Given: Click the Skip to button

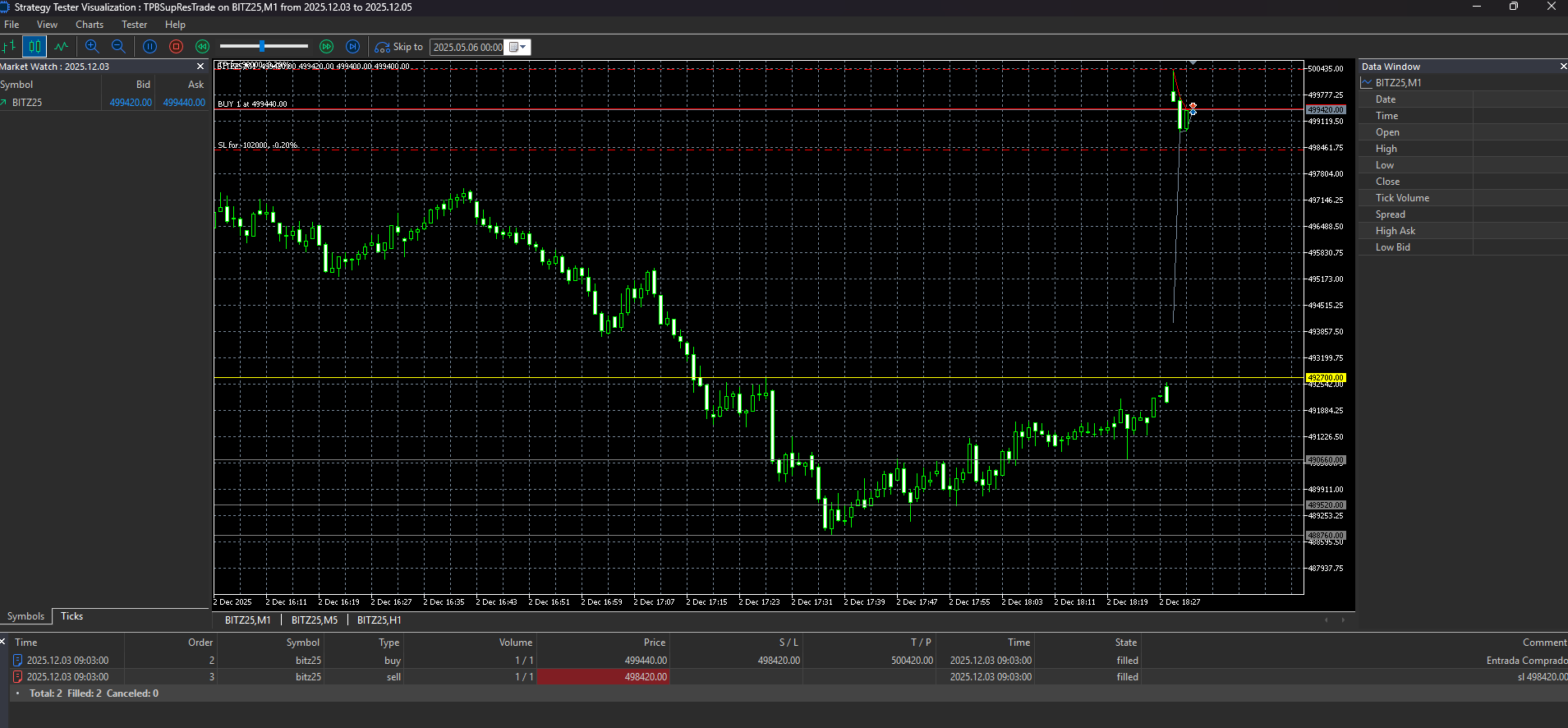Looking at the screenshot, I should (399, 47).
